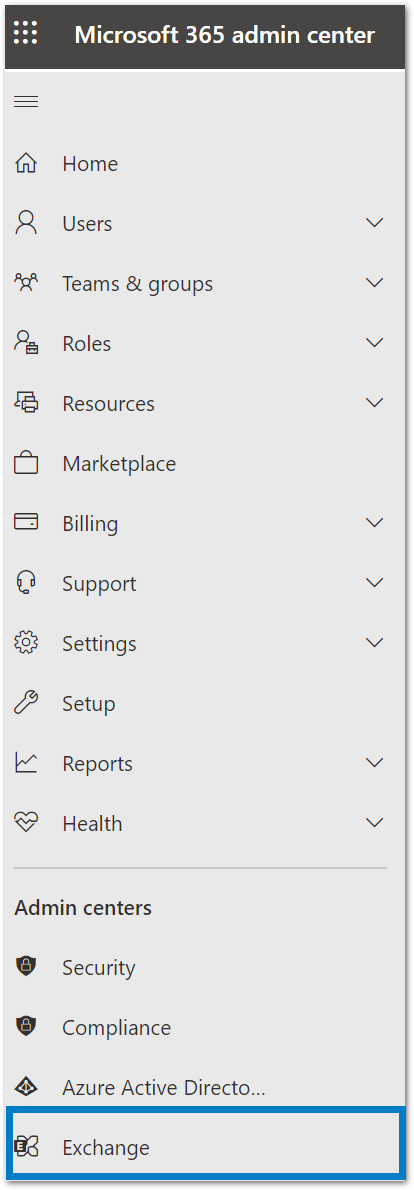The width and height of the screenshot is (414, 1190).
Task: Click the Marketplace shopping bag icon
Action: 26,463
